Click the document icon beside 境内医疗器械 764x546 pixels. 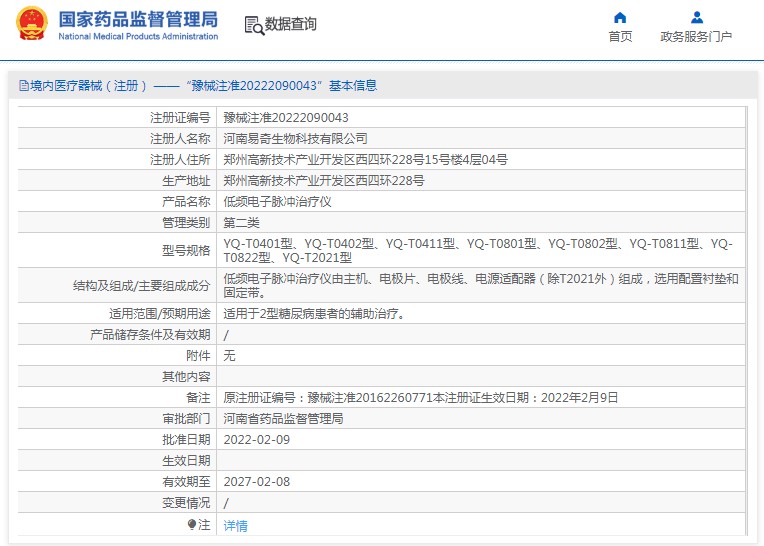pos(24,86)
